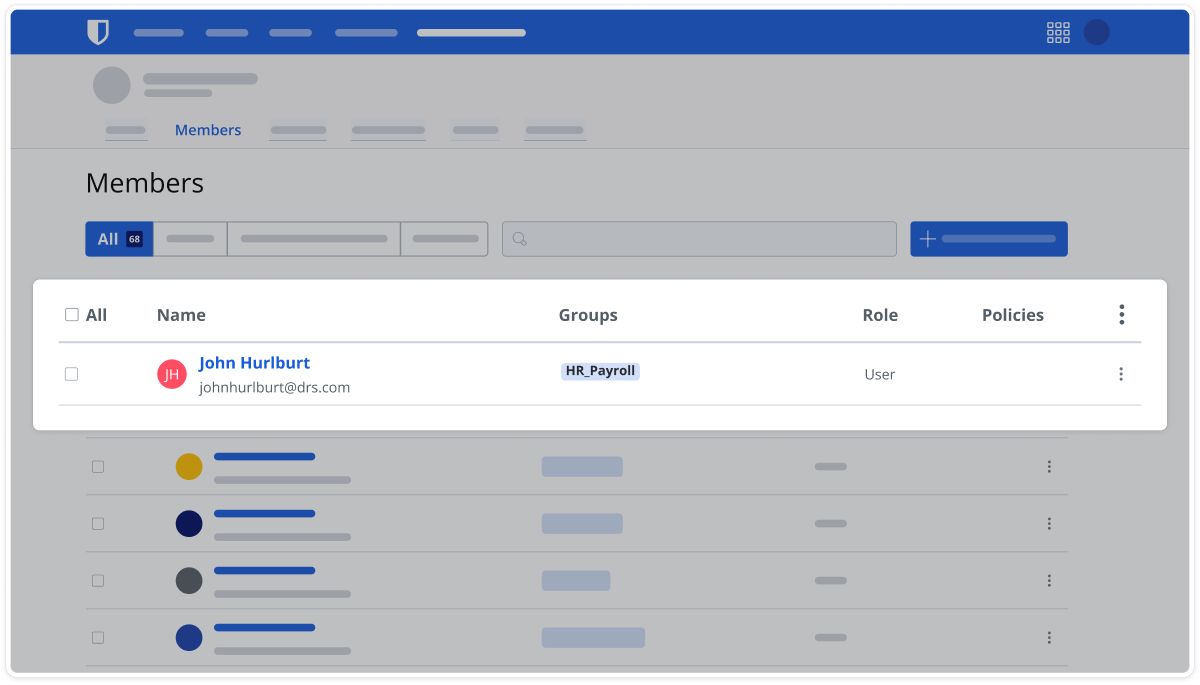Click the organization avatar circle
Image resolution: width=1200 pixels, height=685 pixels.
coord(112,85)
